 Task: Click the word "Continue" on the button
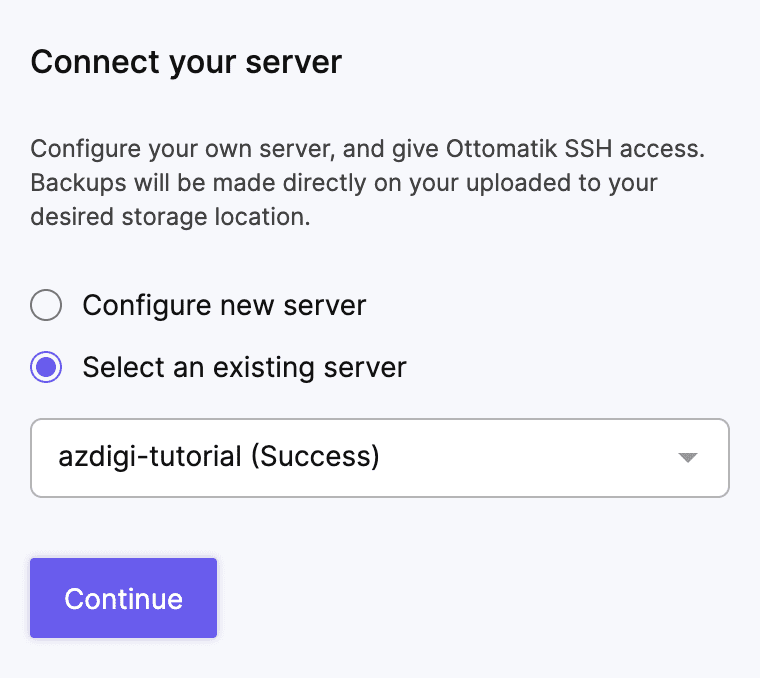(x=123, y=599)
